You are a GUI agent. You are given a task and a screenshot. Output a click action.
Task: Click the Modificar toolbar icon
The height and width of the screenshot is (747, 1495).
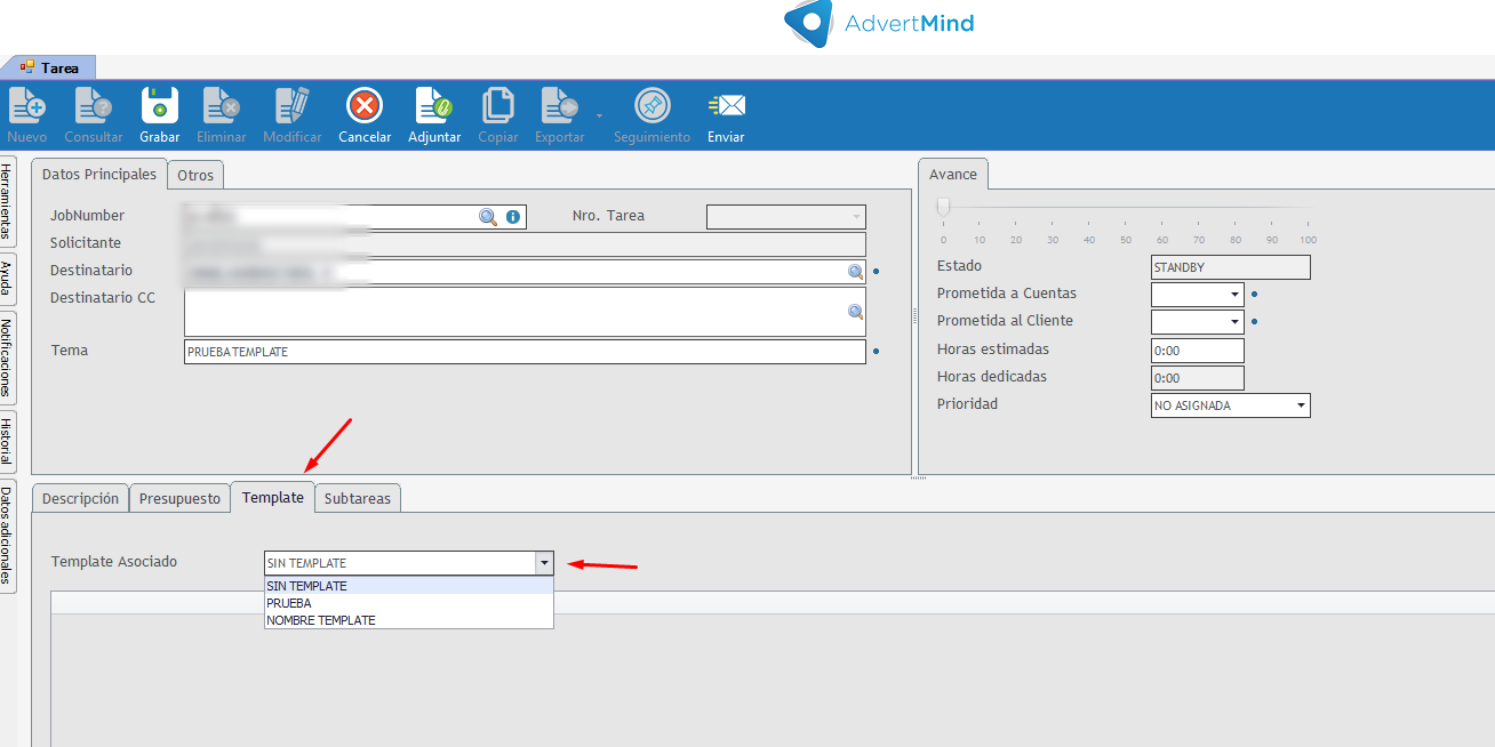click(x=292, y=105)
